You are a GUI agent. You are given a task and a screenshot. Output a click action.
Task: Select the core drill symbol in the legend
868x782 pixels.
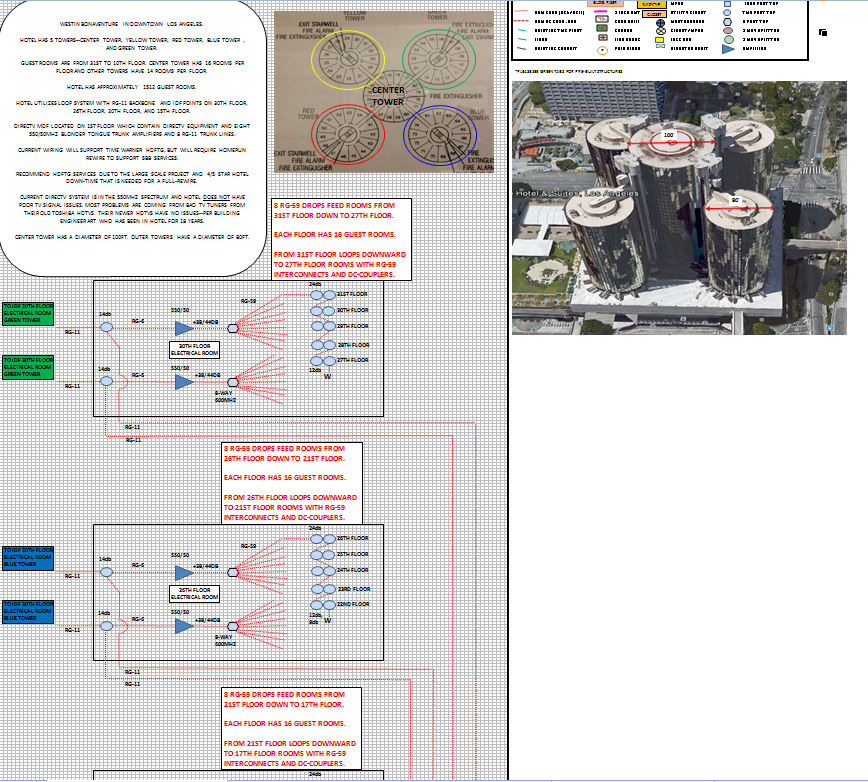602,19
